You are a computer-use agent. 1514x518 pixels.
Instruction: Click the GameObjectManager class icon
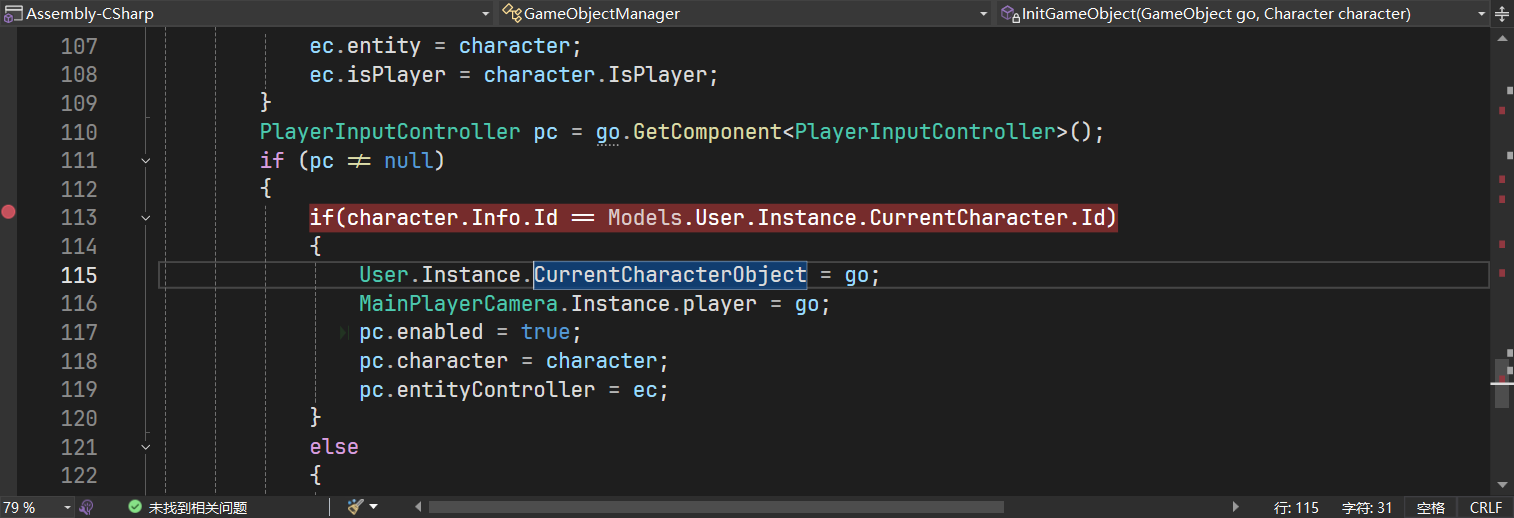point(512,14)
